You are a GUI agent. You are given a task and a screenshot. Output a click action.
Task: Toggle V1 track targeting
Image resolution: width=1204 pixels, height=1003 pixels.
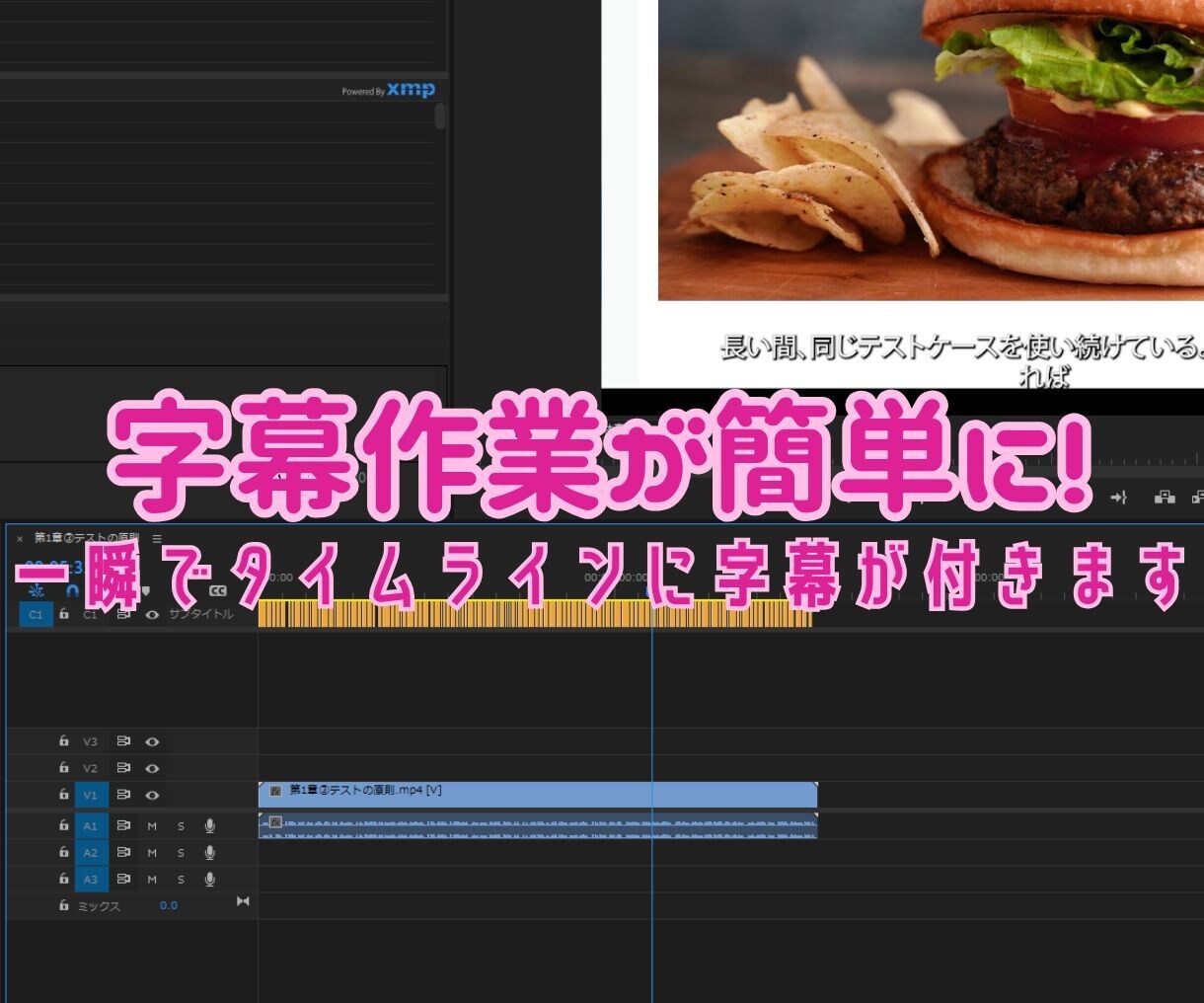(91, 795)
